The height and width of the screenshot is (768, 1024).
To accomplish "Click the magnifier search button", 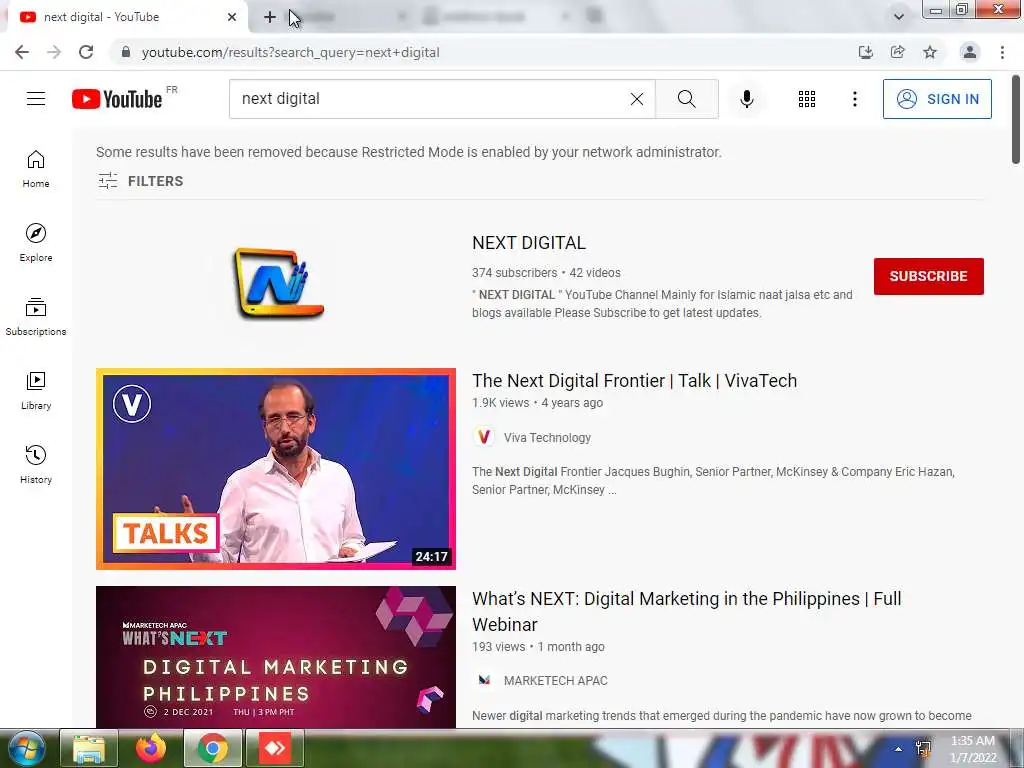I will [x=686, y=99].
